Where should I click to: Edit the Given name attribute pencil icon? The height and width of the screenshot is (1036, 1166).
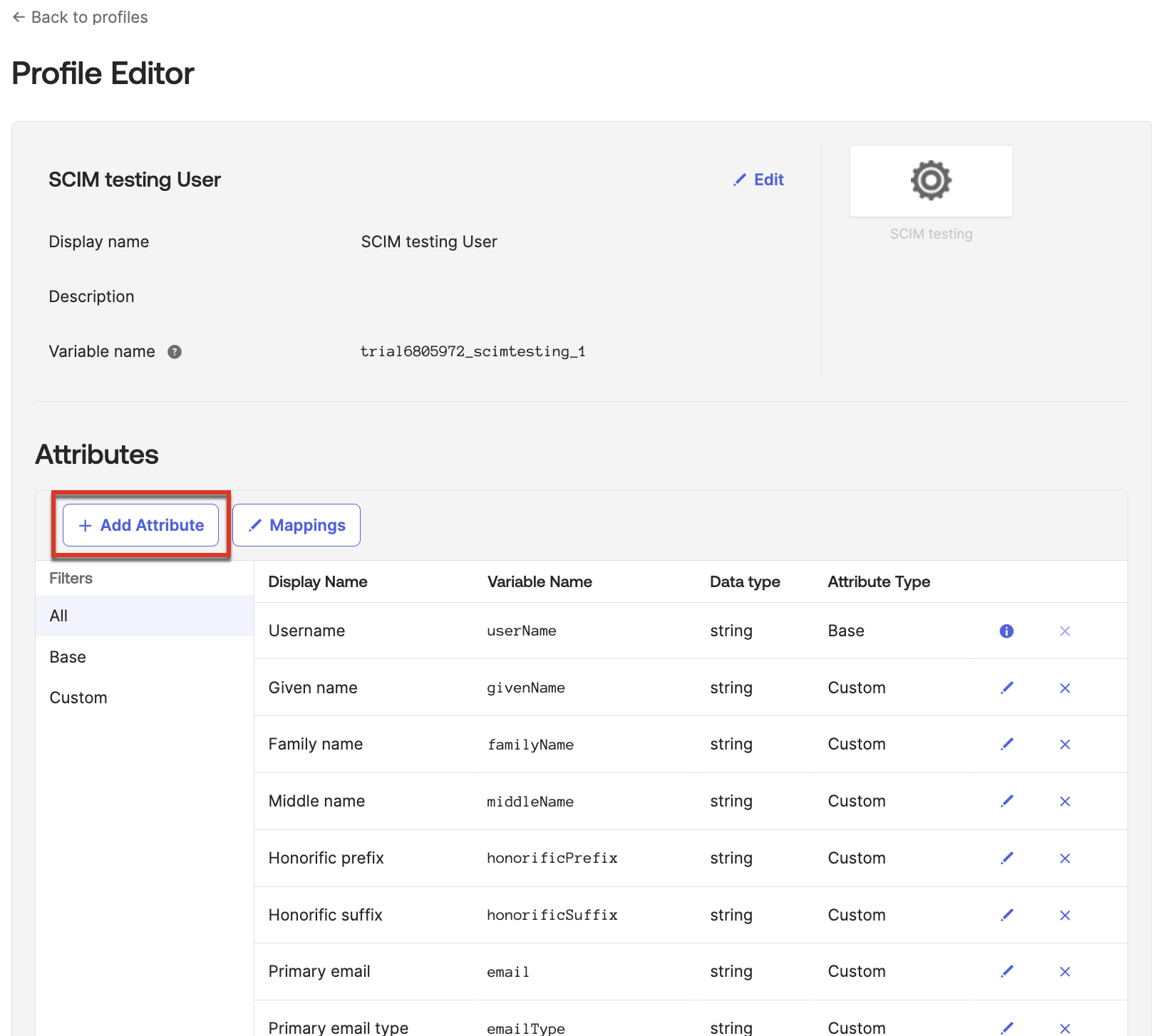click(x=1006, y=688)
